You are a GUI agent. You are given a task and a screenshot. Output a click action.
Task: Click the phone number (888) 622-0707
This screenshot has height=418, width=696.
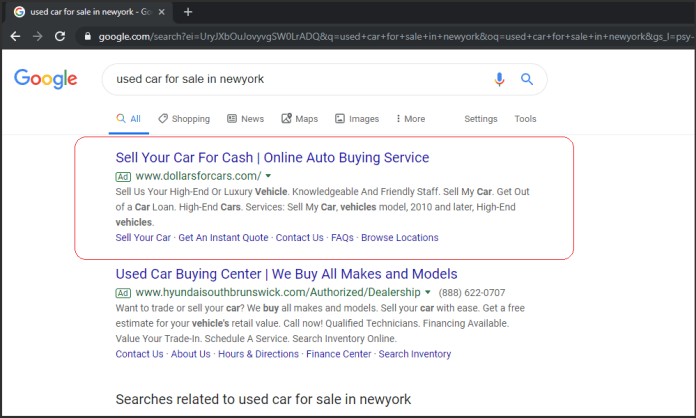click(x=472, y=293)
